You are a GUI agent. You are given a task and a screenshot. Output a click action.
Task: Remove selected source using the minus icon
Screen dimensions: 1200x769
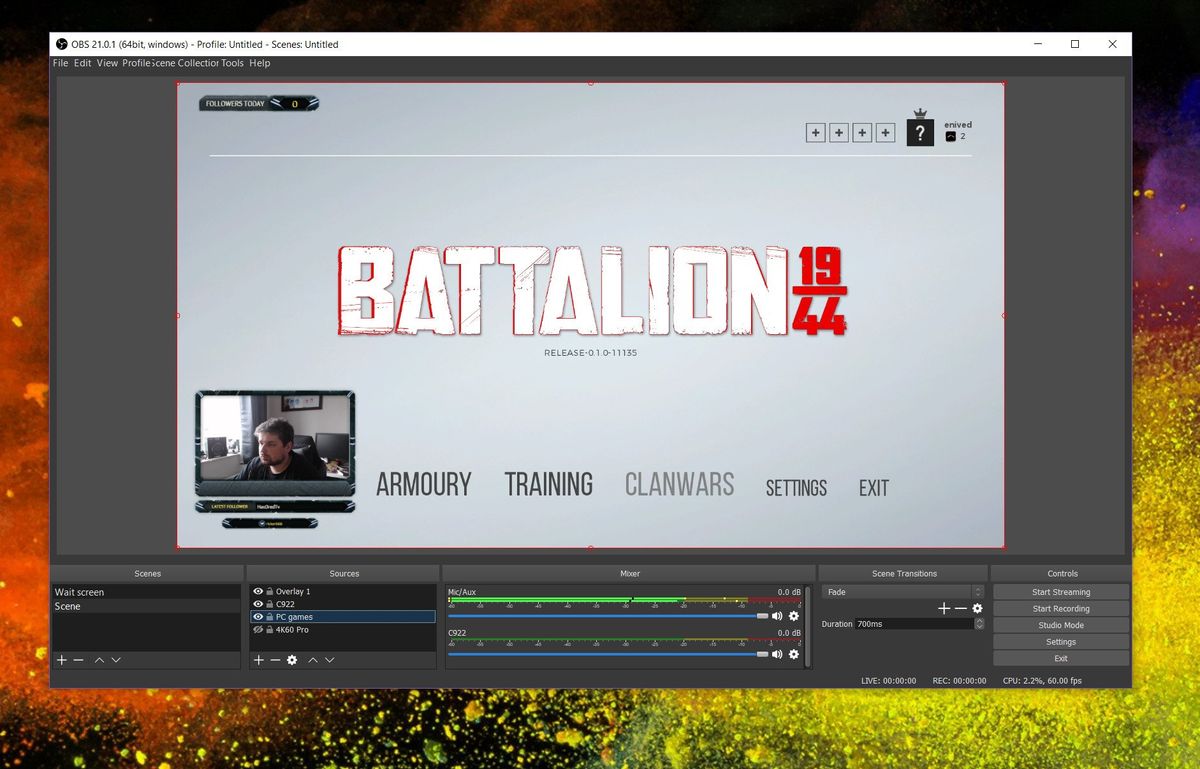[275, 659]
